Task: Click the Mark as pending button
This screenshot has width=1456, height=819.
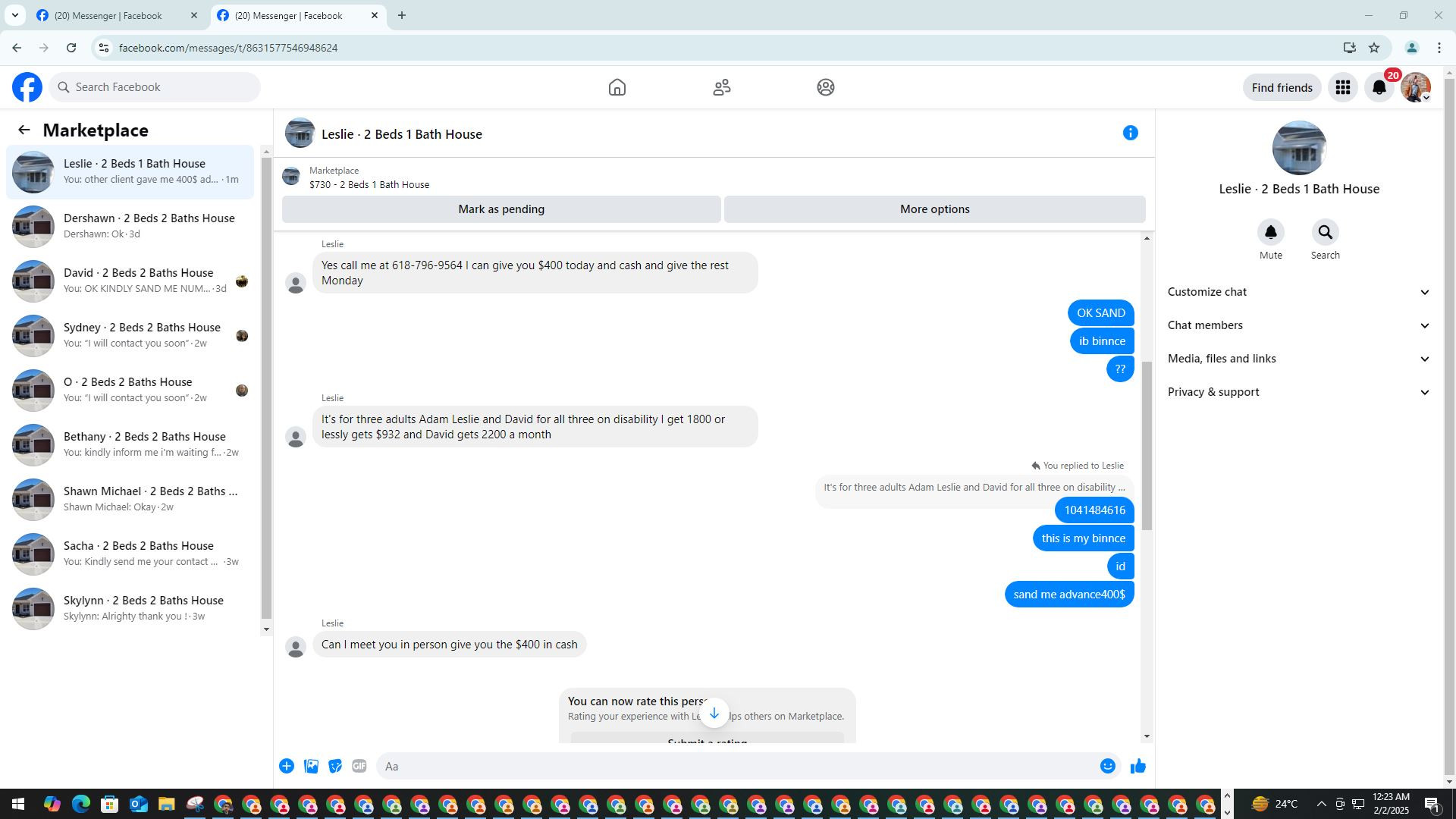Action: [500, 209]
